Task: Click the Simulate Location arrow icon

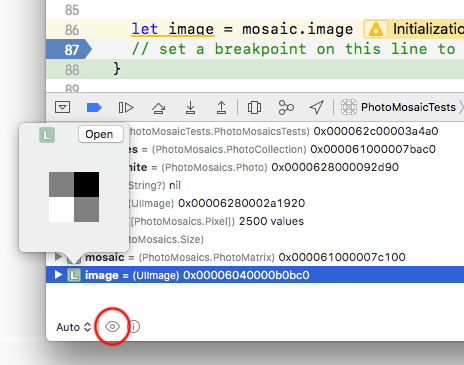Action: click(316, 107)
